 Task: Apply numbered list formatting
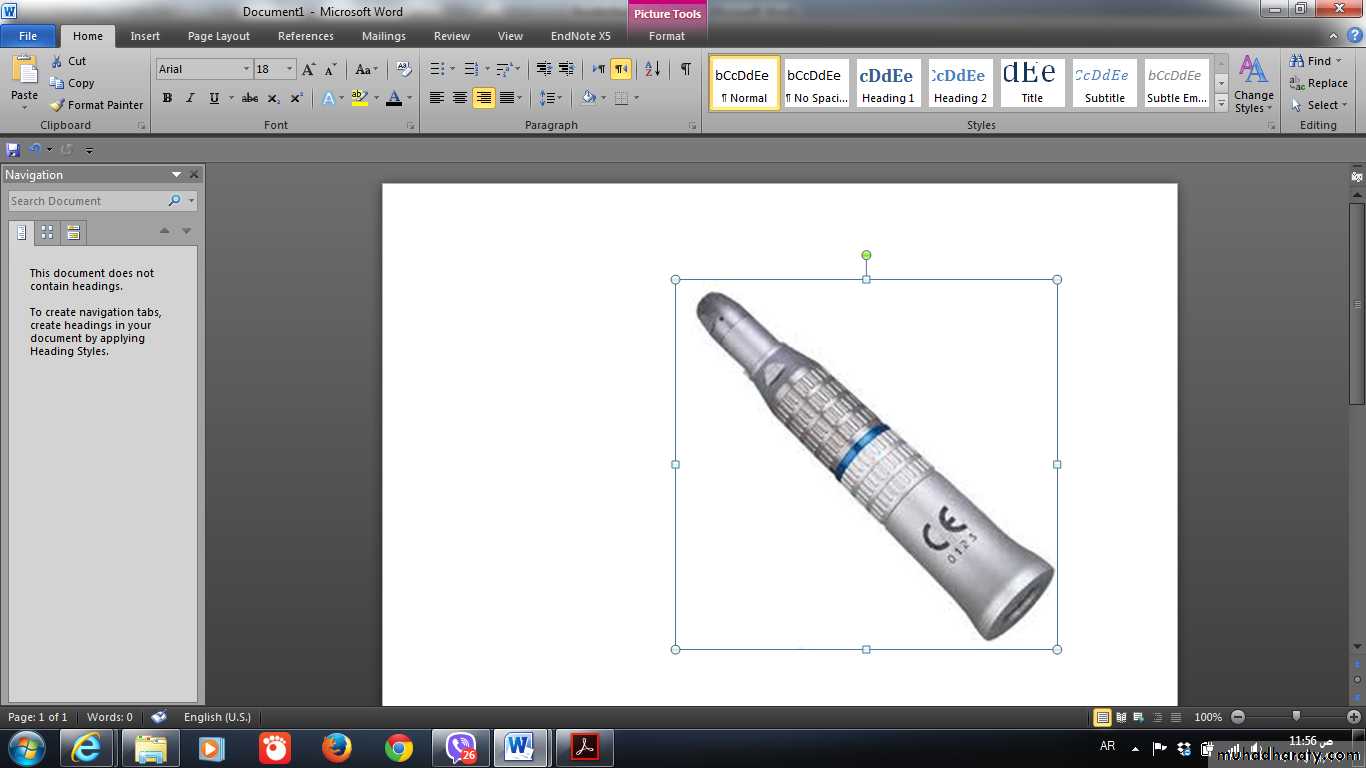tap(471, 69)
